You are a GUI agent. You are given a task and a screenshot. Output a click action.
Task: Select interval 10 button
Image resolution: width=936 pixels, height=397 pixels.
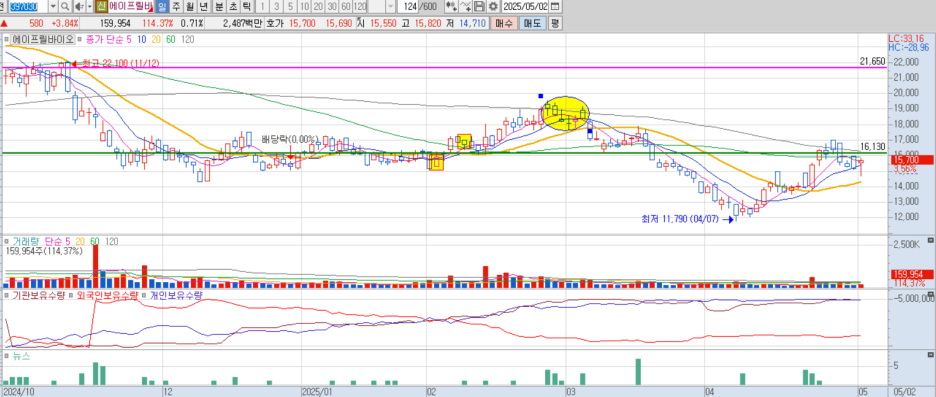coord(304,7)
